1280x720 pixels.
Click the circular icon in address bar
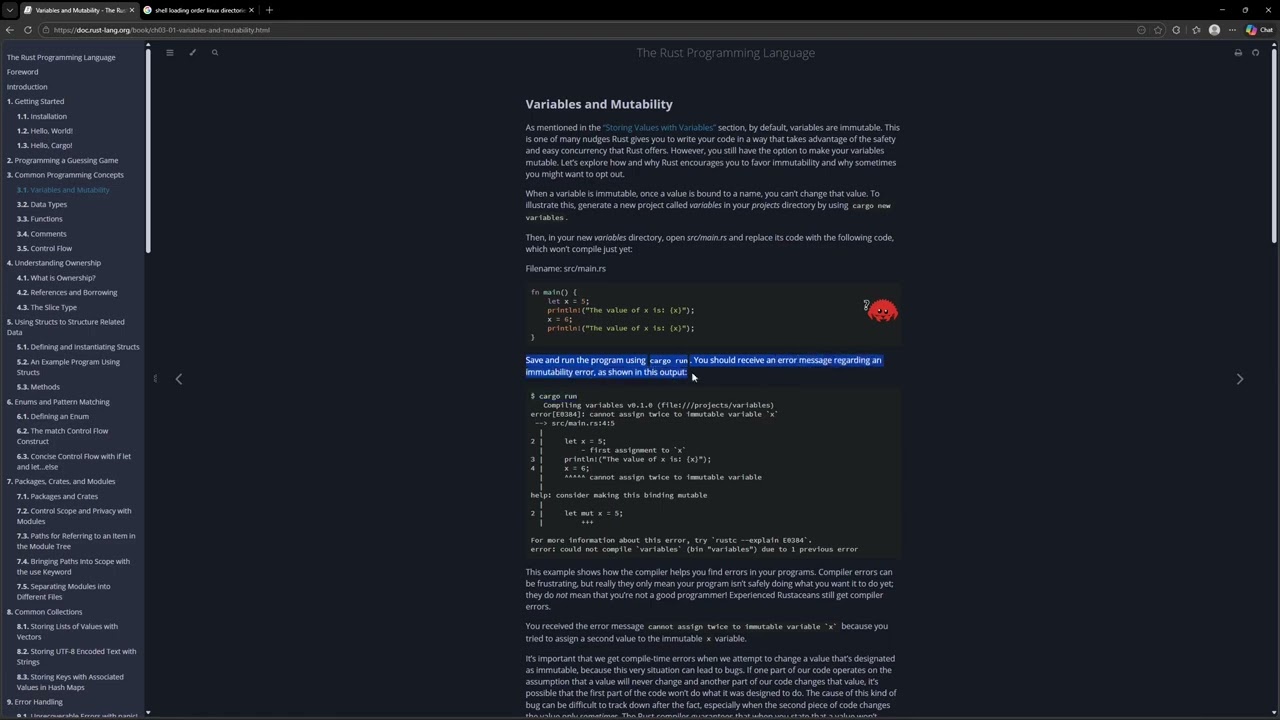click(x=1141, y=30)
